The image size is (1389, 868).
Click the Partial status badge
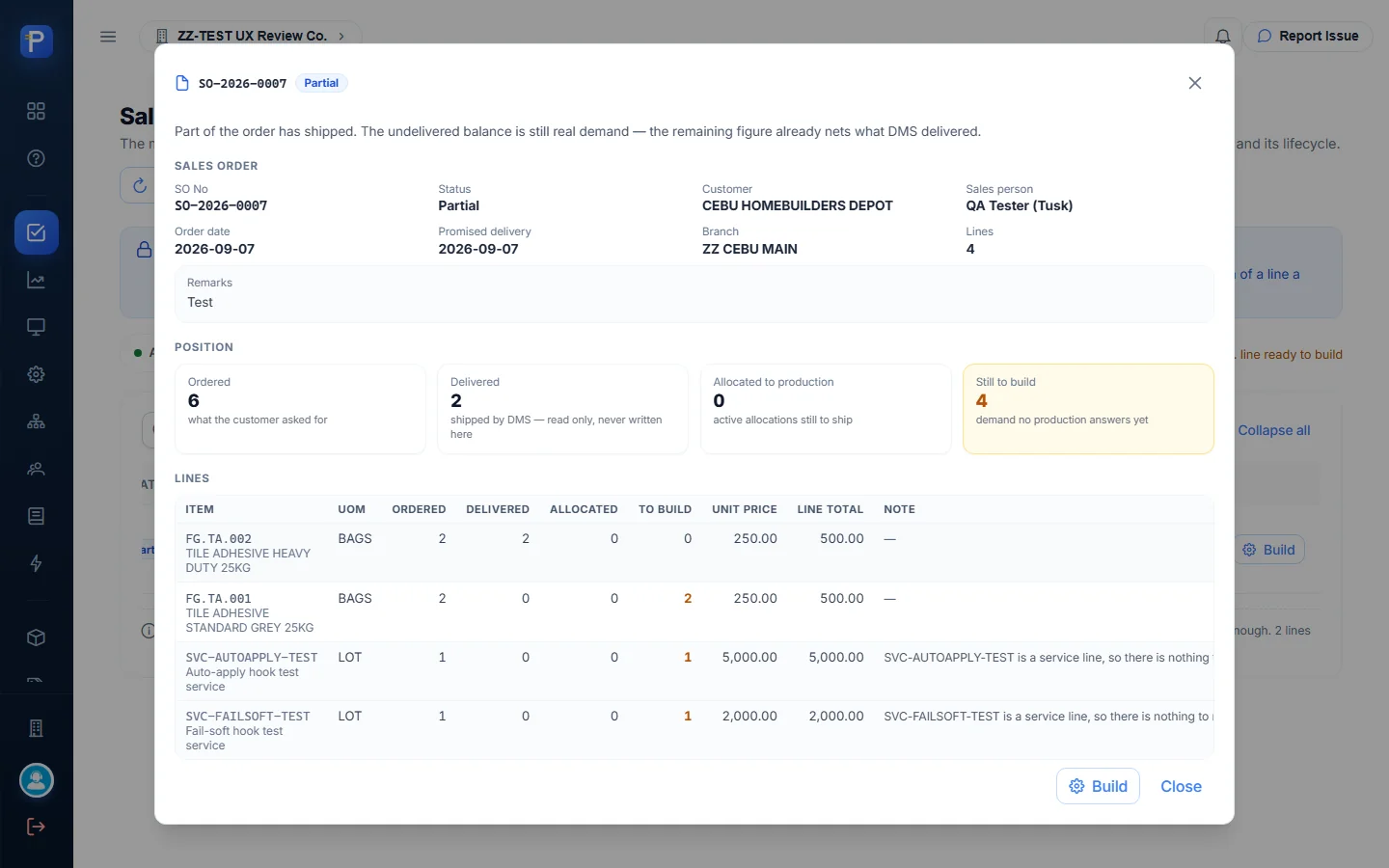click(x=321, y=83)
